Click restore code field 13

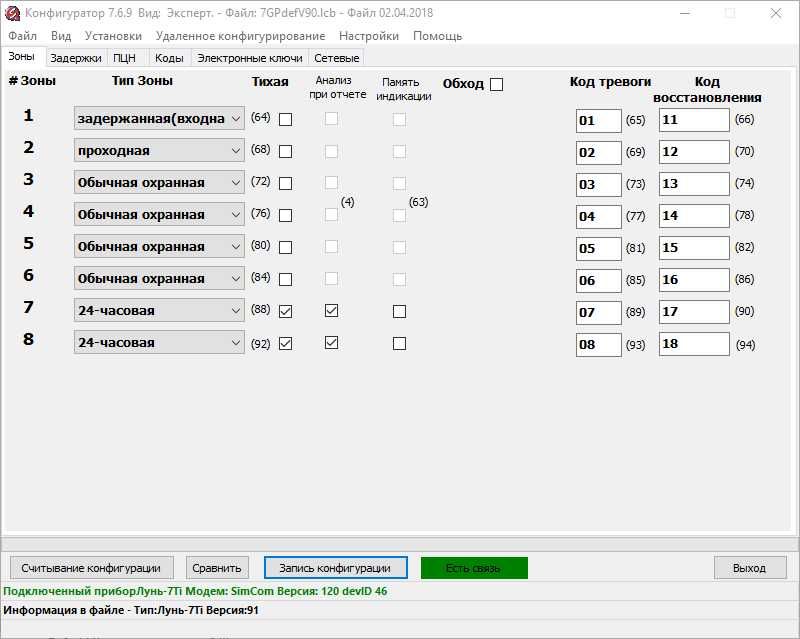click(x=694, y=184)
